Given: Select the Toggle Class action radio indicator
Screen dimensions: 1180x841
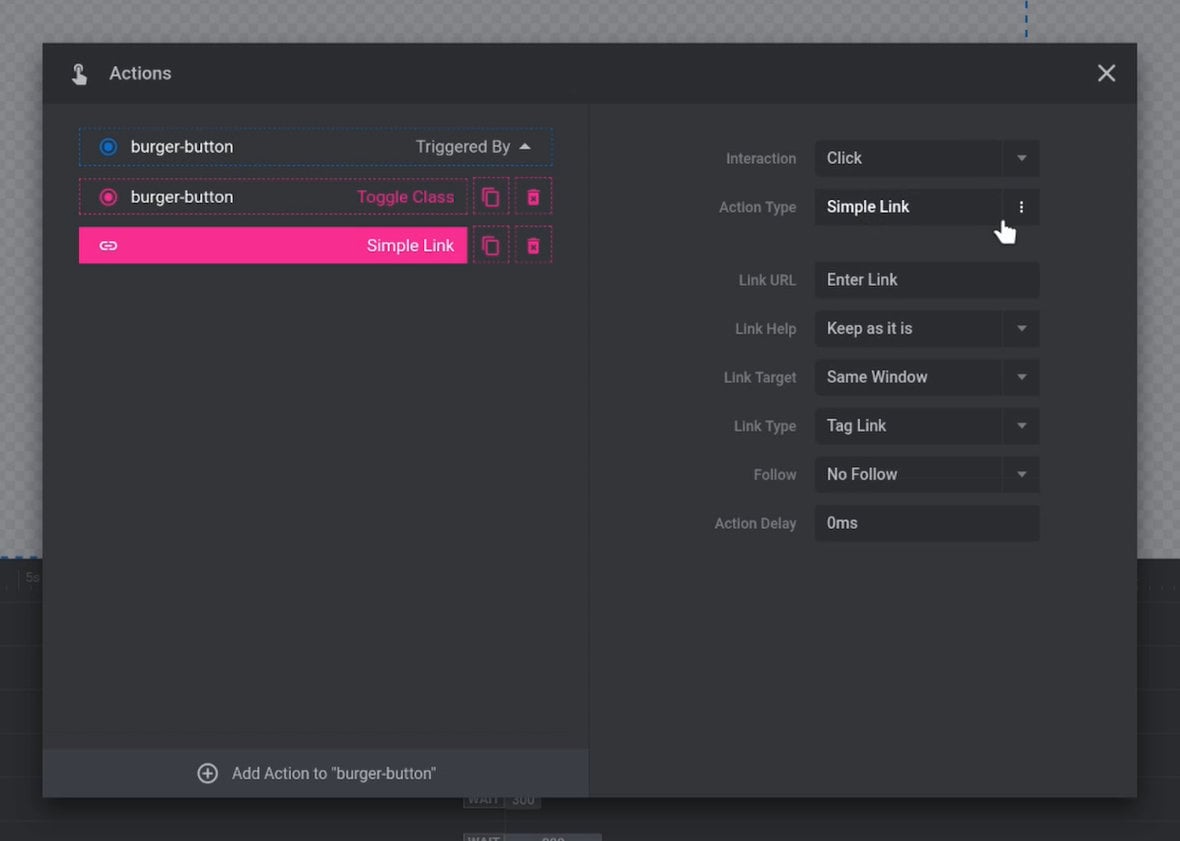Looking at the screenshot, I should click(x=108, y=196).
